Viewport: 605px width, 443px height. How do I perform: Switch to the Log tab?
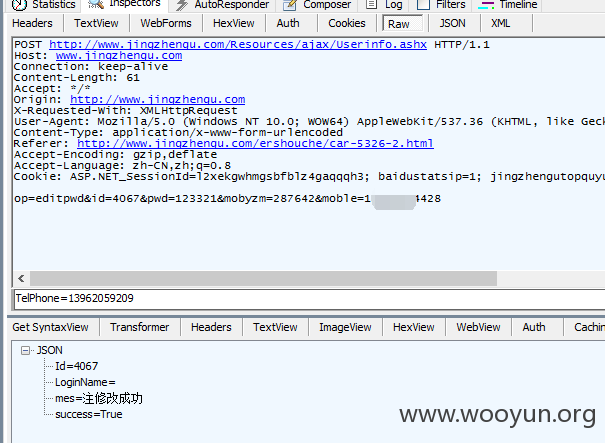384,5
